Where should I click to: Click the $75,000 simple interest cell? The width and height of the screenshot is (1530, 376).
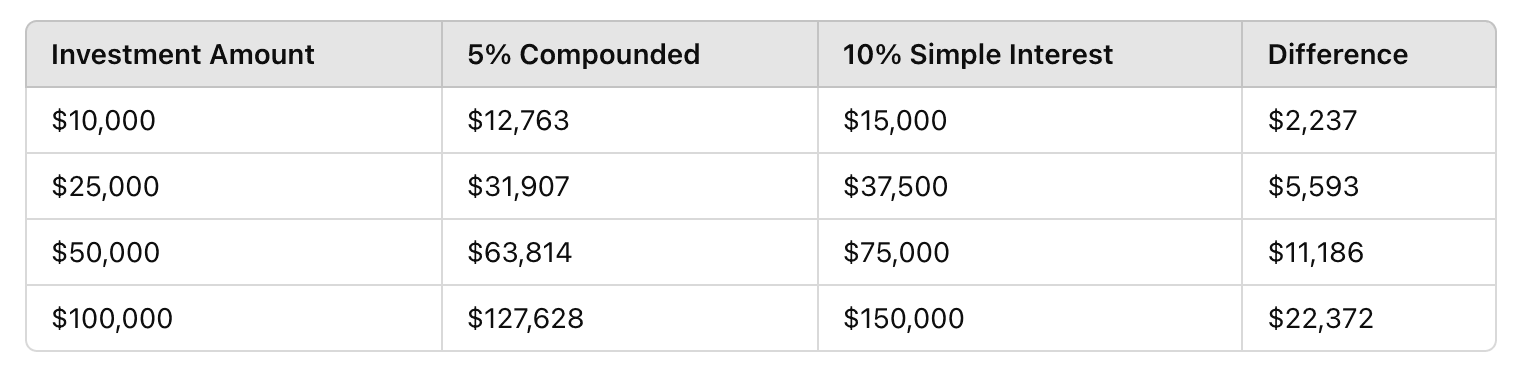tap(1030, 252)
